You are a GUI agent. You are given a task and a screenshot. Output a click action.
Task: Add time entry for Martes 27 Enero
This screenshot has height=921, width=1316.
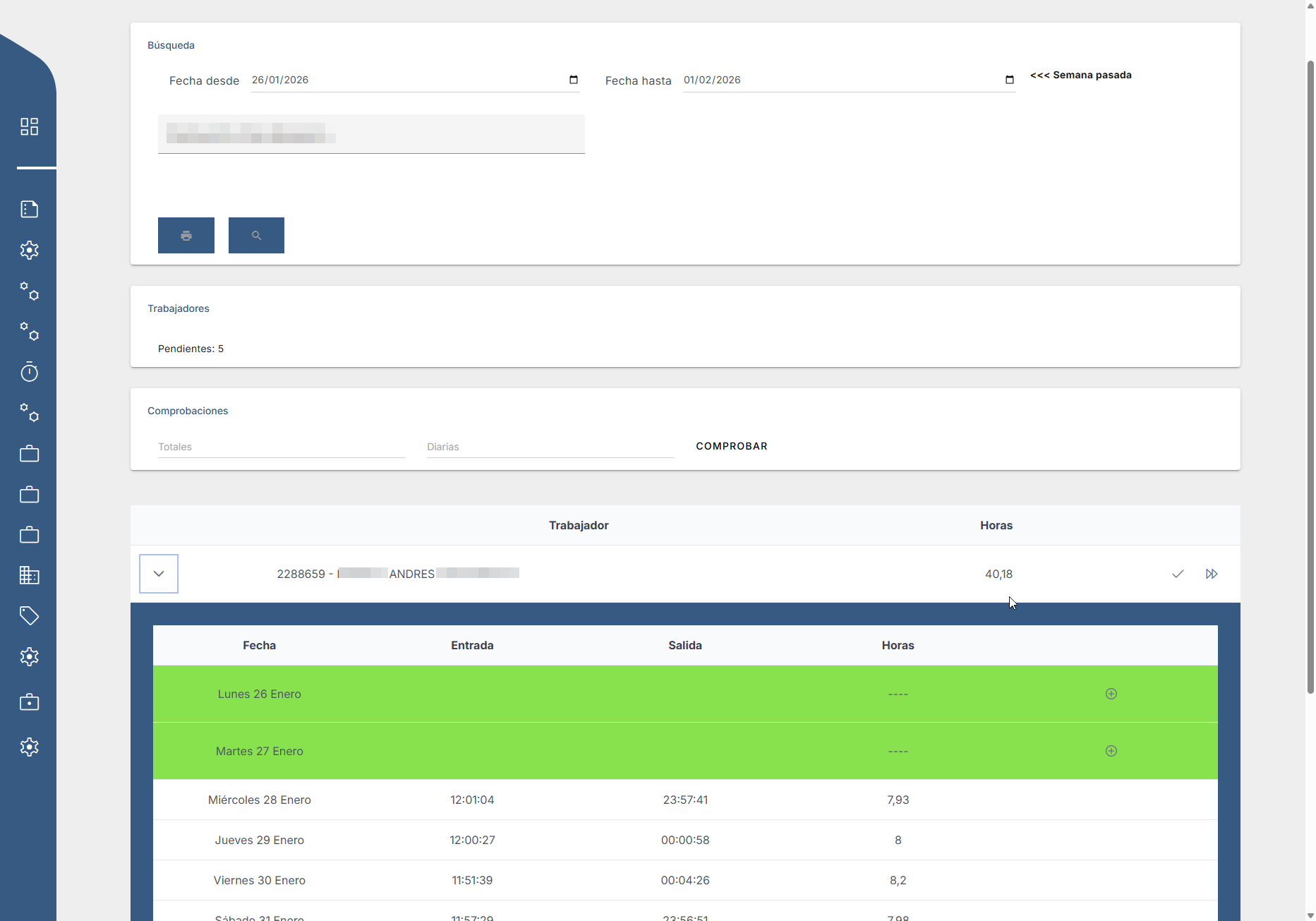(1111, 751)
